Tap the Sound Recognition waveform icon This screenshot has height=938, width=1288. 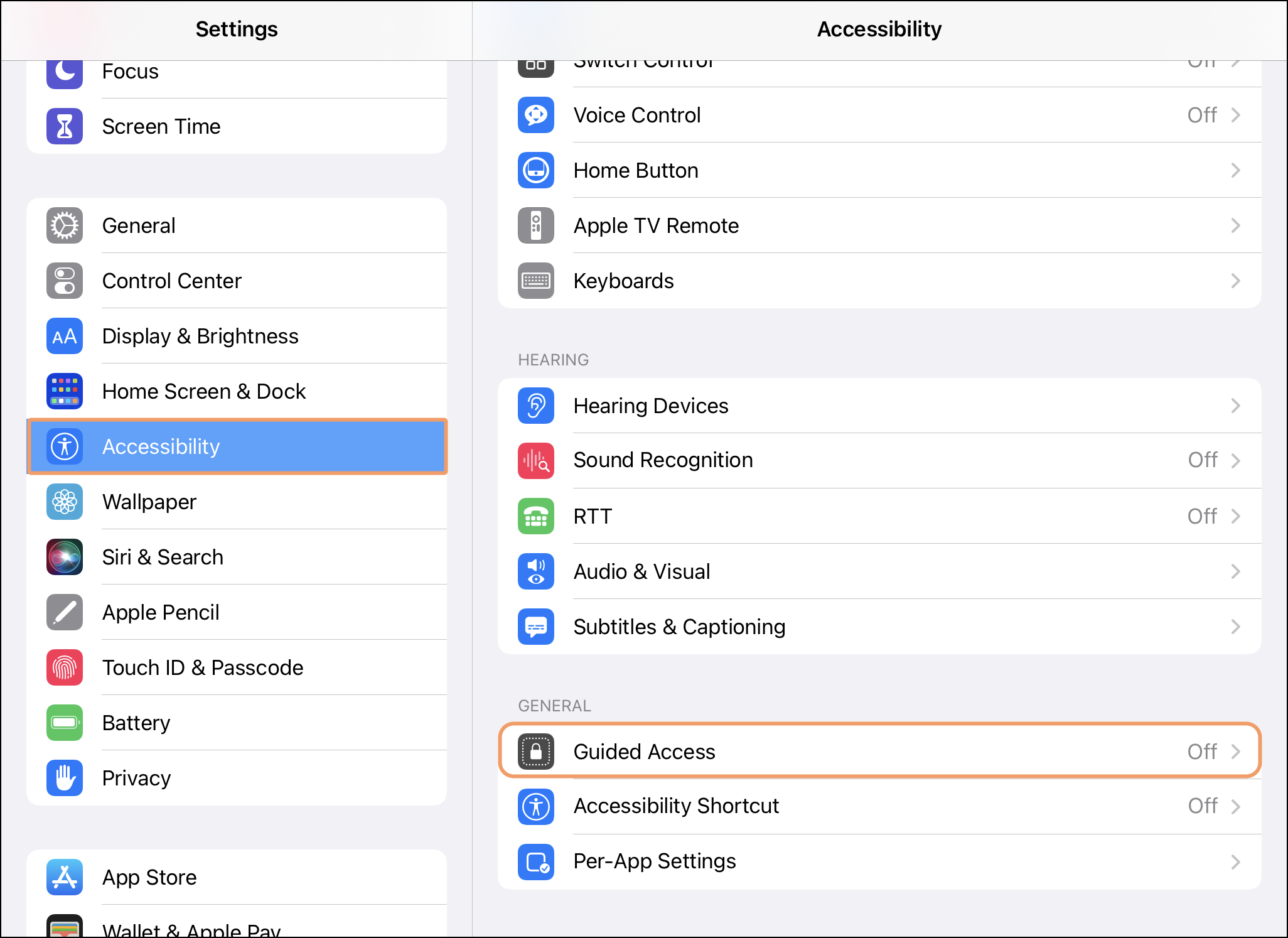click(535, 460)
